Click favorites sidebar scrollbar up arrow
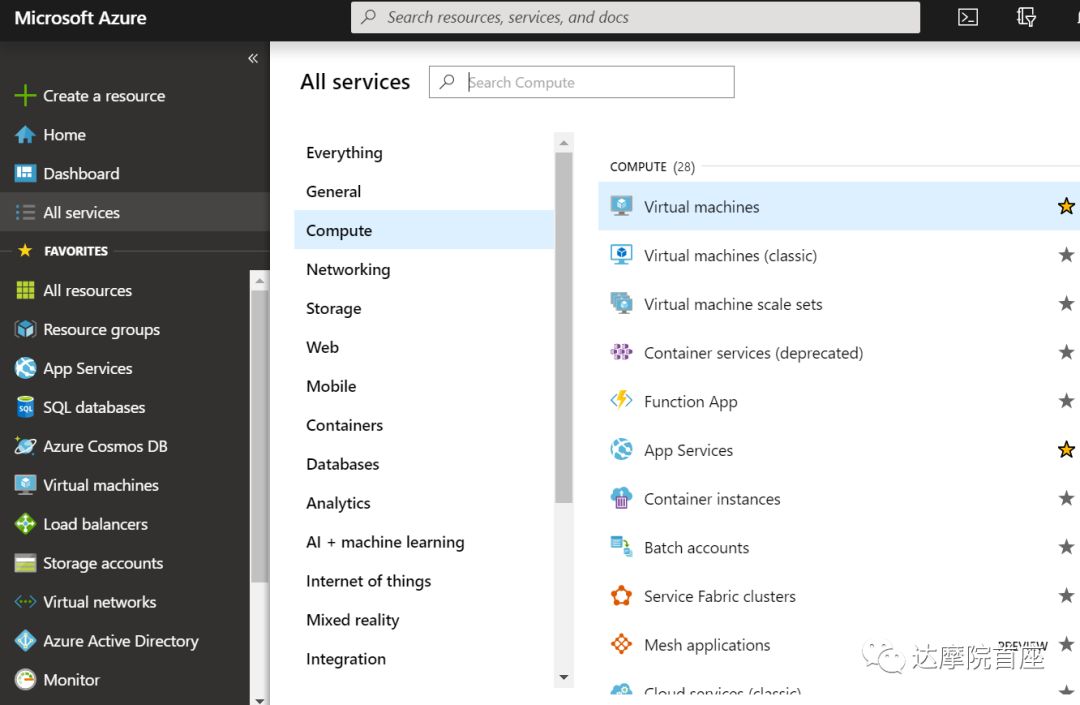1080x705 pixels. [x=259, y=281]
